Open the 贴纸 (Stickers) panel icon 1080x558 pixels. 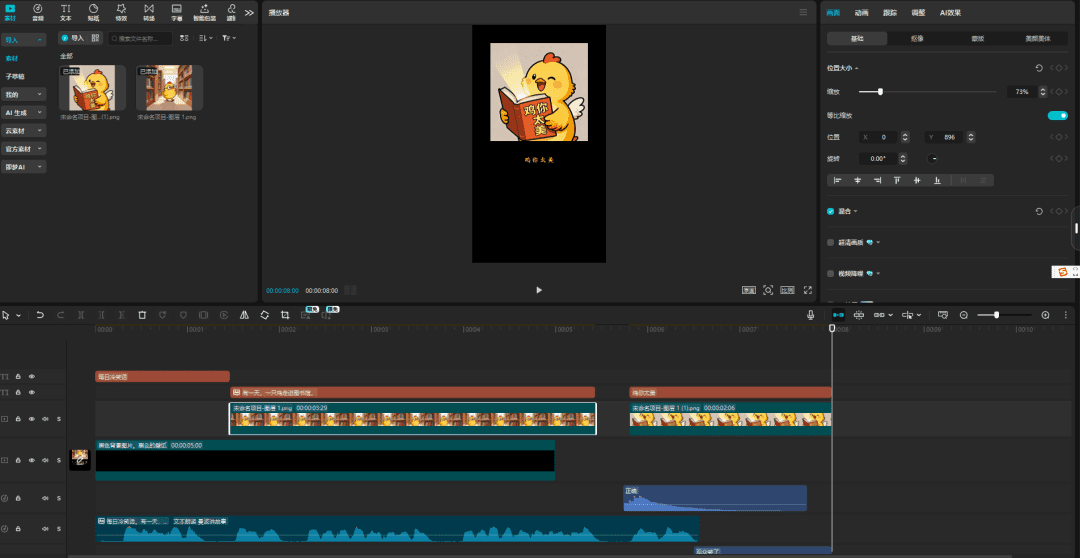click(93, 12)
